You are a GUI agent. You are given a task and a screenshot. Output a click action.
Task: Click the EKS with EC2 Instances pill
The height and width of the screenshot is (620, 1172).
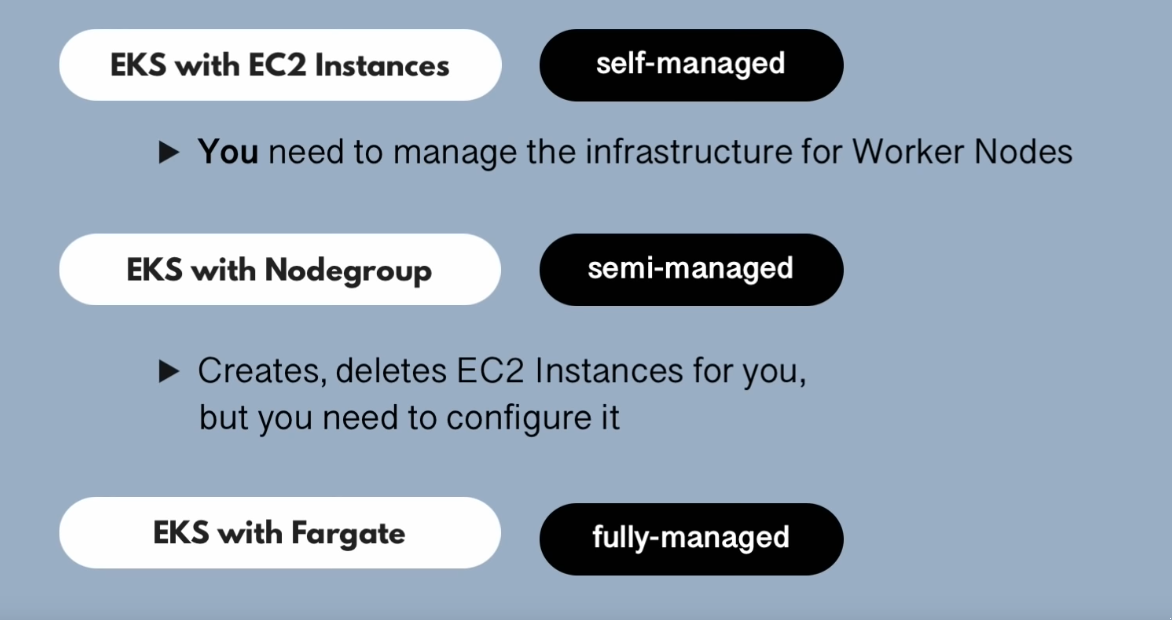point(280,66)
